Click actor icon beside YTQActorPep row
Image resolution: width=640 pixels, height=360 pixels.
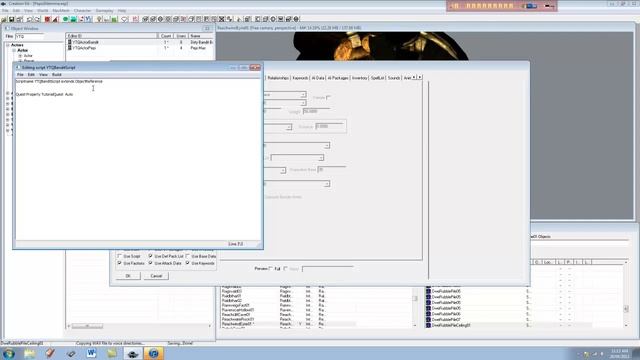coord(69,48)
